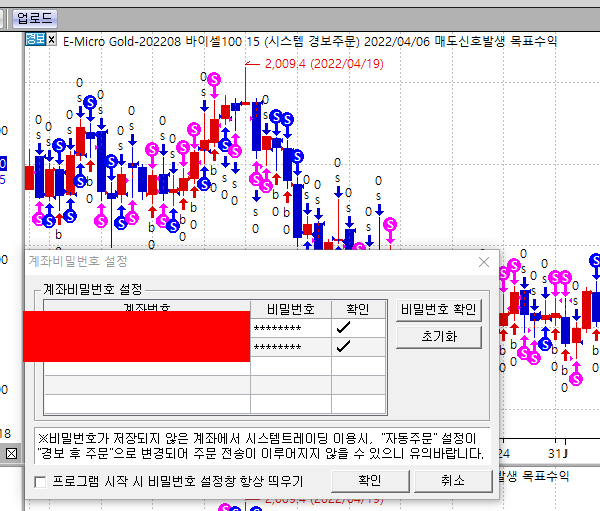
Task: Click the 업로드 button
Action: click(x=35, y=18)
